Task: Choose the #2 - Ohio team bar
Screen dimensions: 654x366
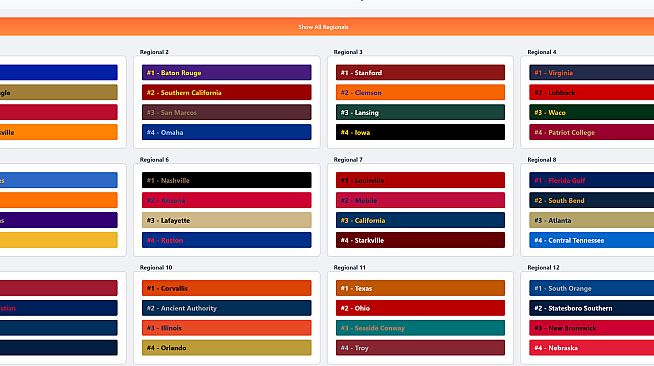Action: click(x=420, y=308)
